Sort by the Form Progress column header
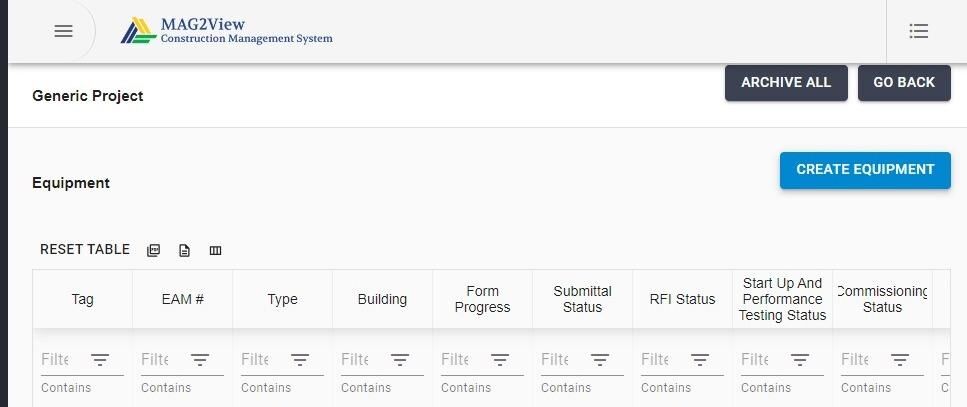Screen dimensions: 967x407 [x=482, y=299]
